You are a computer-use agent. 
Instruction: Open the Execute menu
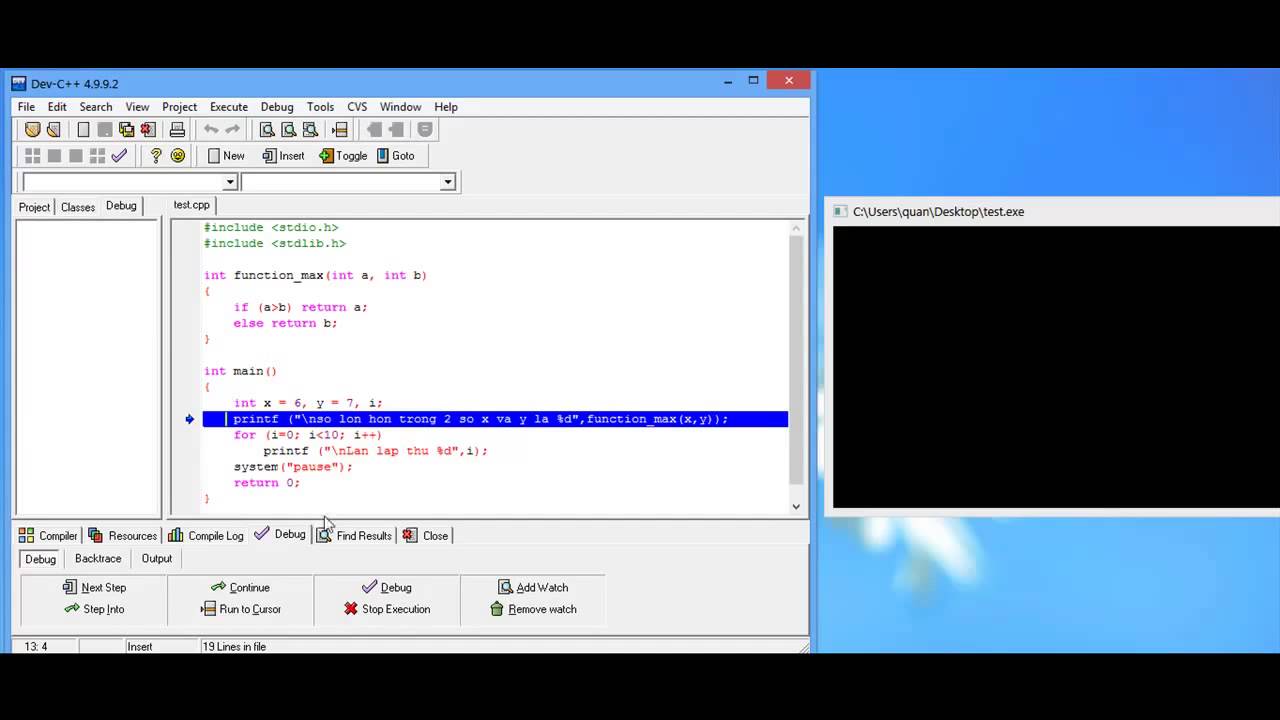coord(228,107)
